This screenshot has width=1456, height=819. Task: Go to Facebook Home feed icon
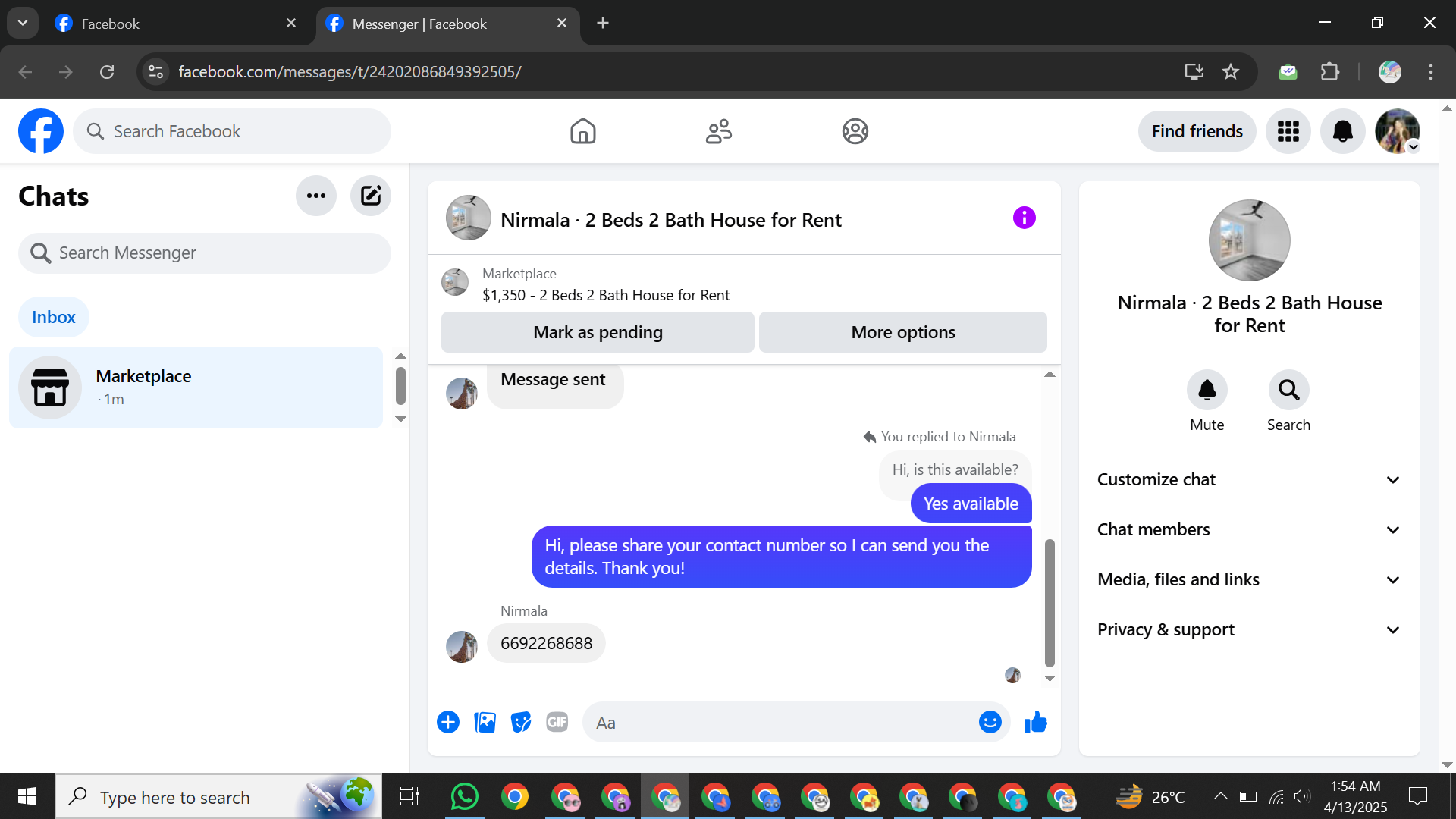click(582, 131)
